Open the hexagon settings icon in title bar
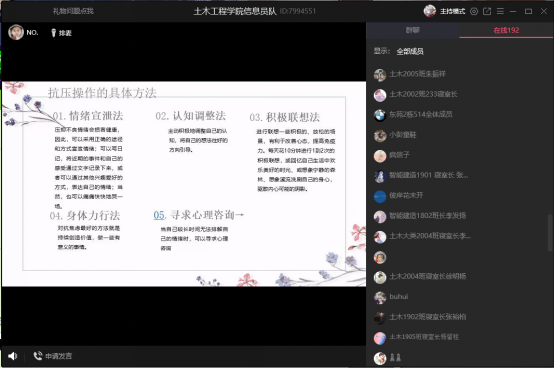The height and width of the screenshot is (368, 554). tap(474, 11)
